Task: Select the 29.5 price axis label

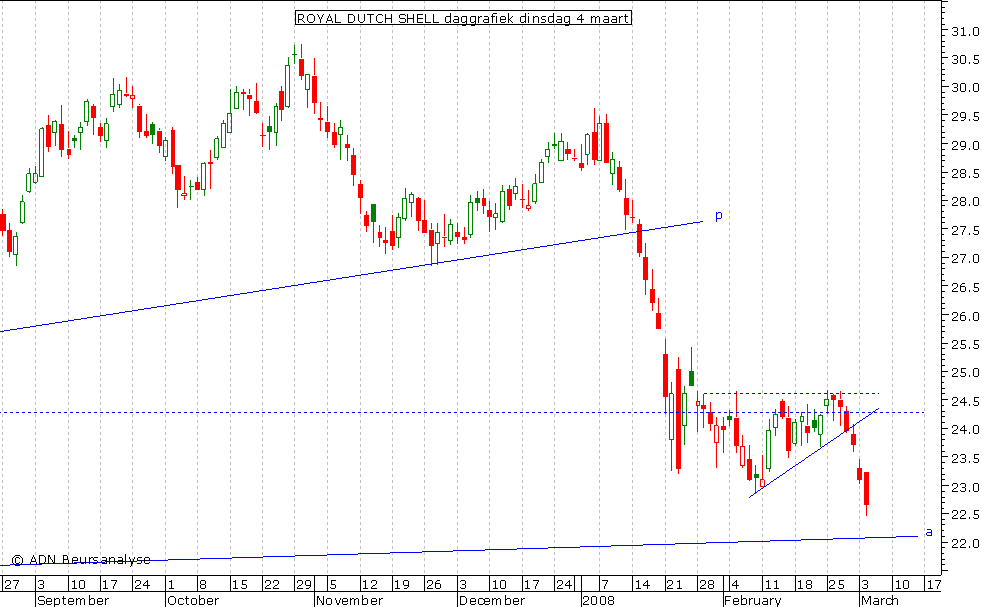Action: pos(964,117)
